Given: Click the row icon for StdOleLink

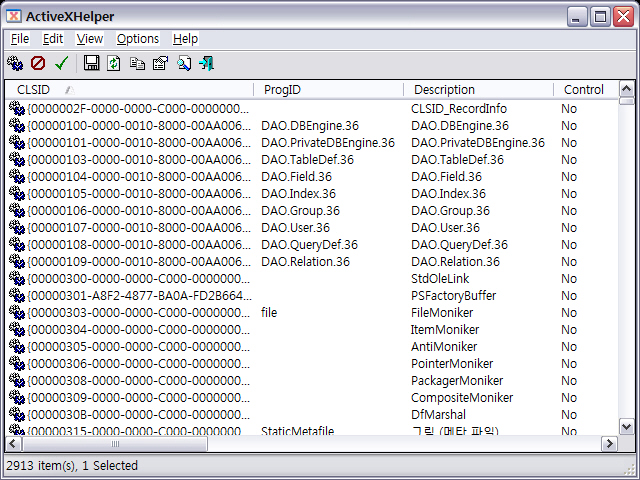Looking at the screenshot, I should pos(17,278).
